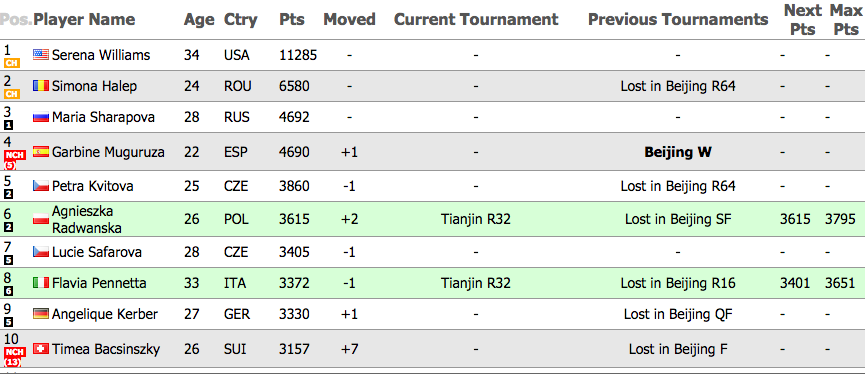Click the Previous Tournaments column header
Viewport: 865px width, 374px height.
click(x=678, y=19)
